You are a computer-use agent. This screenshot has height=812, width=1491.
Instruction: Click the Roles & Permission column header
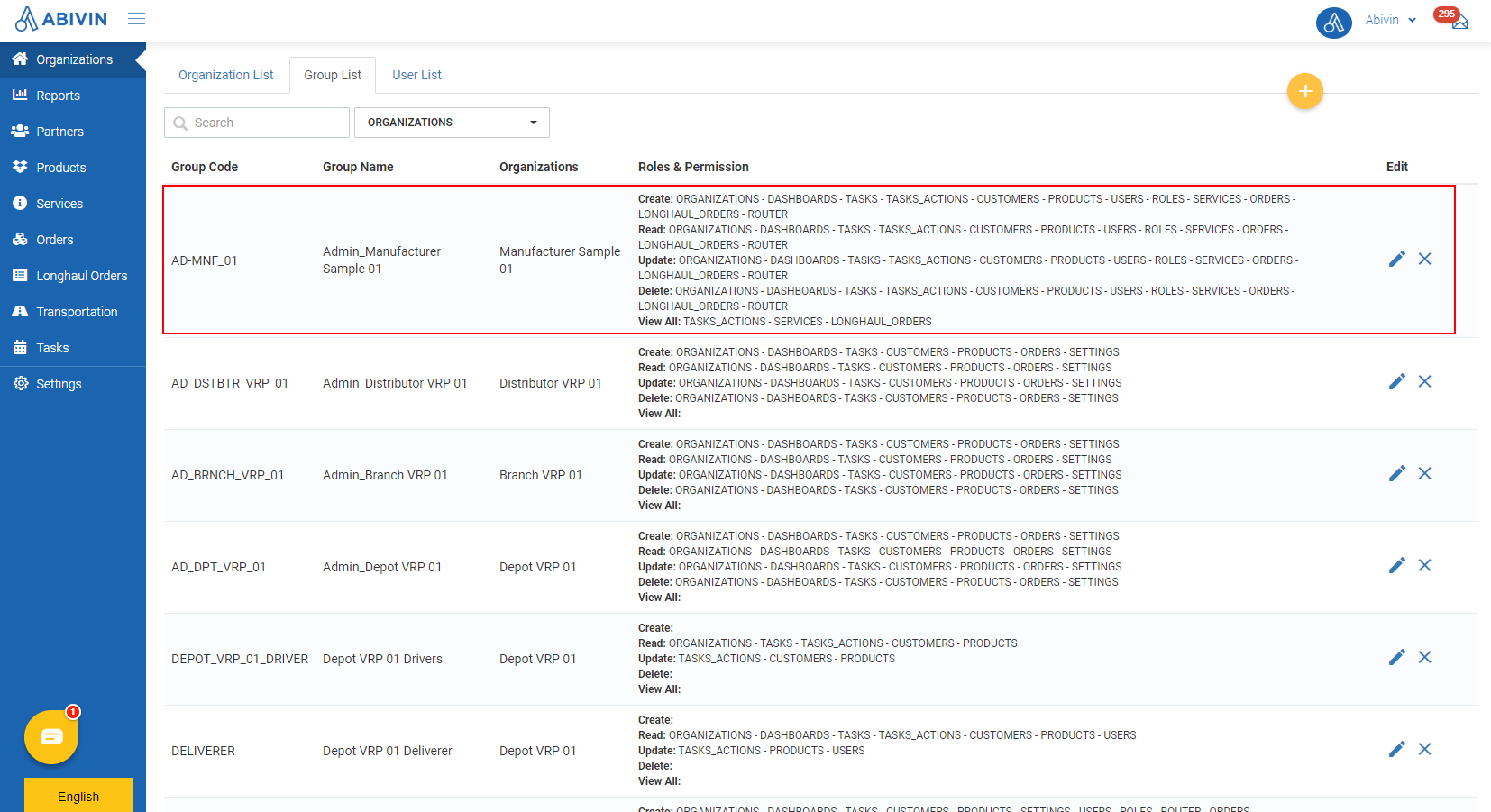[693, 167]
